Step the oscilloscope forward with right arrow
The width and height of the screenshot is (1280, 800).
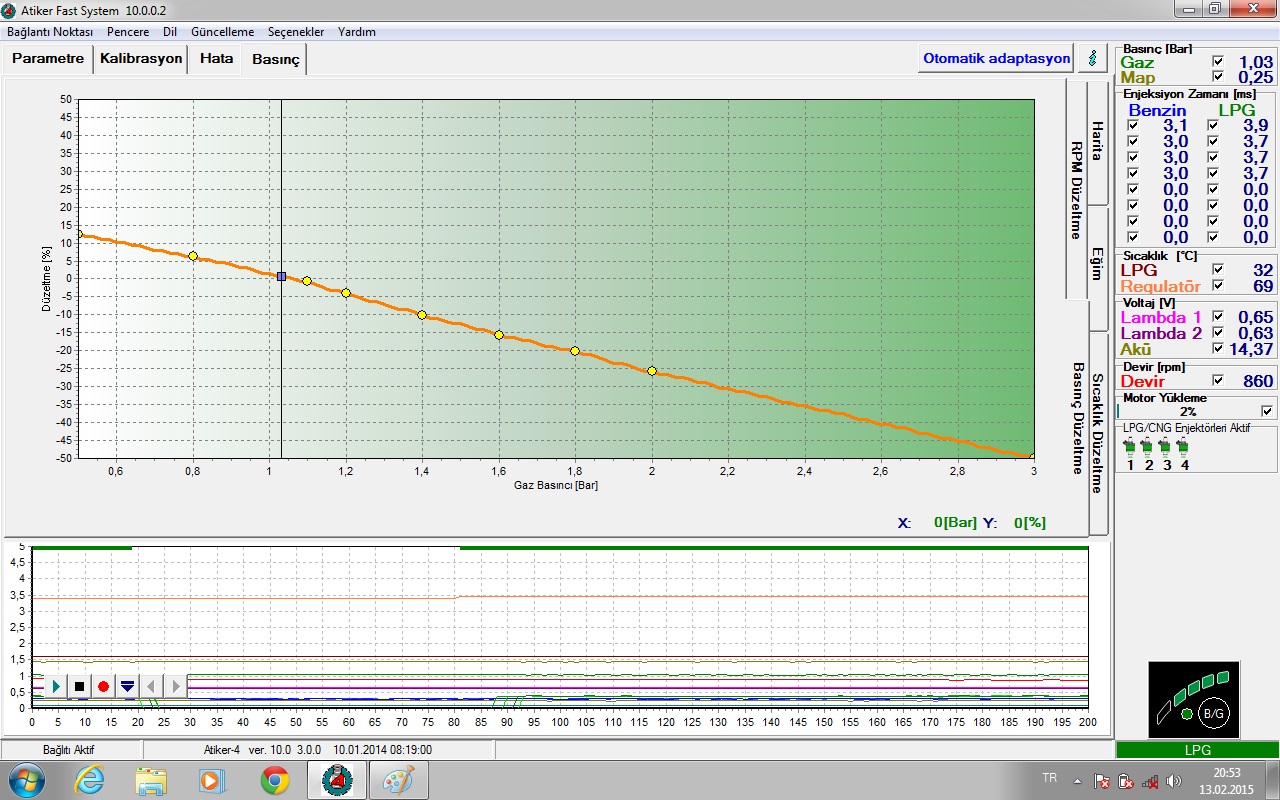[x=176, y=687]
